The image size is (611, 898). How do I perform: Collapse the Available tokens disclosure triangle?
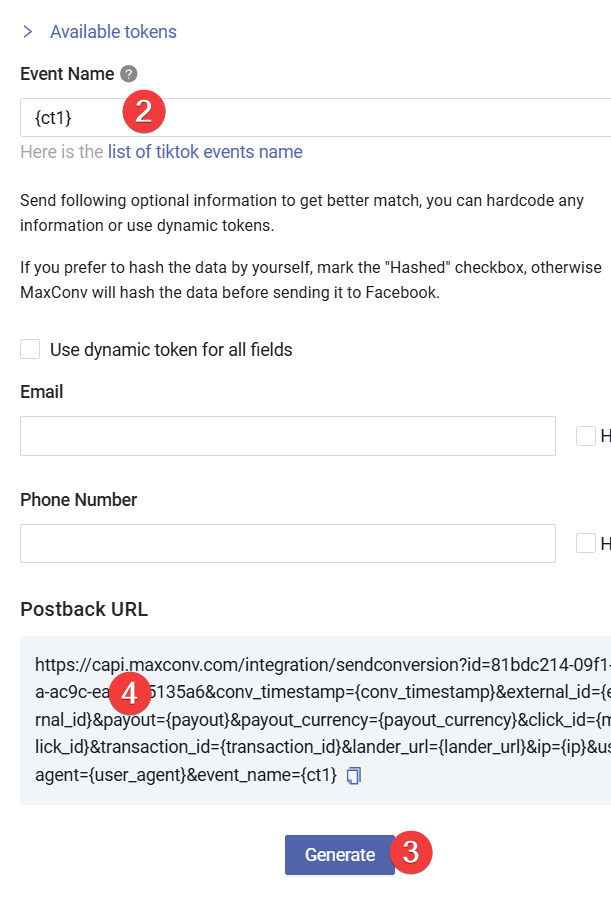click(27, 31)
